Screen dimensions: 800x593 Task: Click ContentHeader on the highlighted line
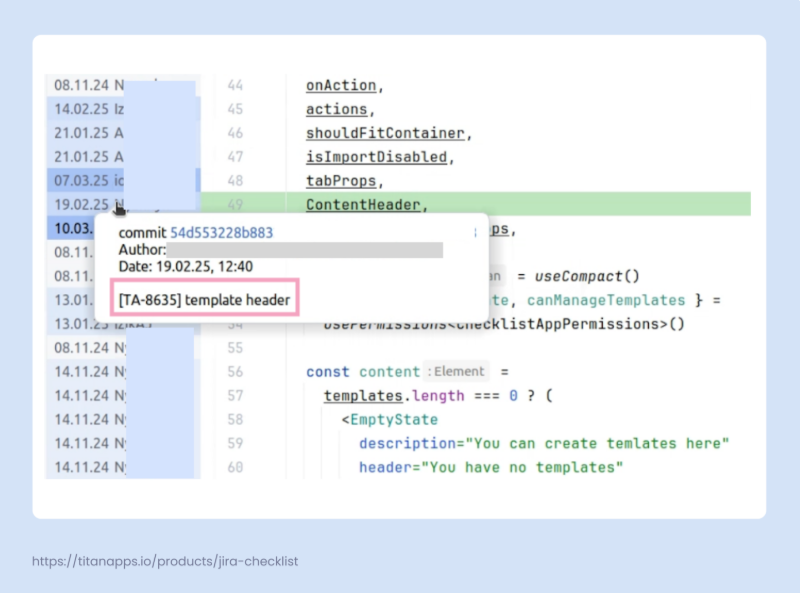(364, 205)
